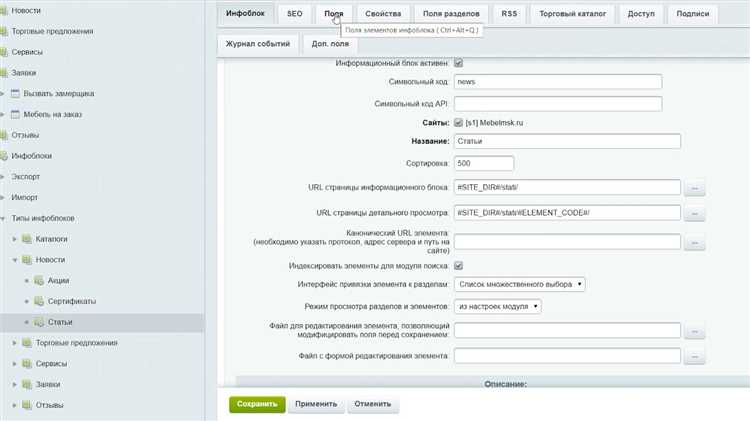This screenshot has width=750, height=421.
Task: Open the Поля разделов tab
Action: tap(451, 14)
